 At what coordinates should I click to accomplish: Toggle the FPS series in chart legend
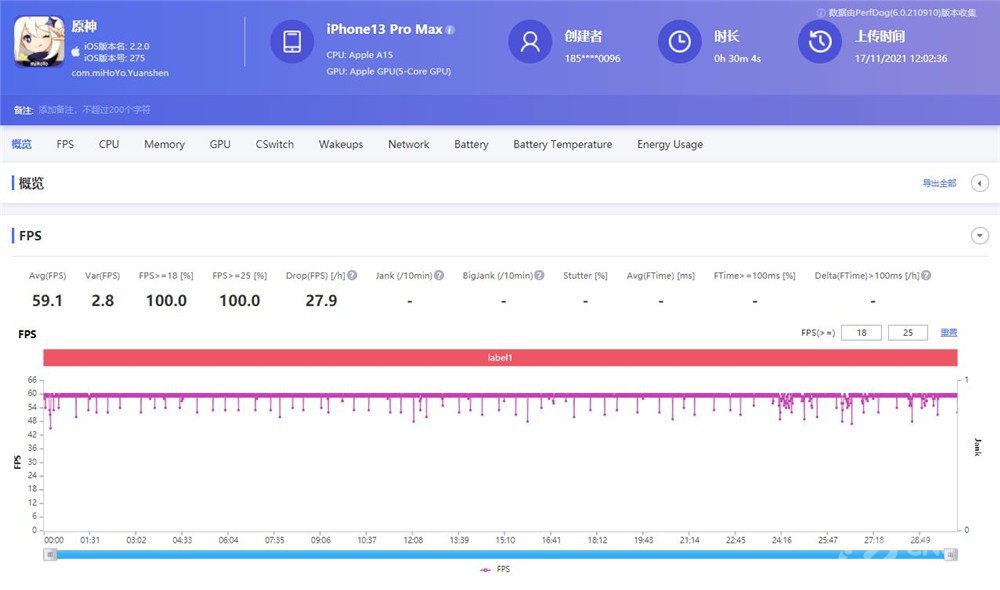[x=495, y=569]
